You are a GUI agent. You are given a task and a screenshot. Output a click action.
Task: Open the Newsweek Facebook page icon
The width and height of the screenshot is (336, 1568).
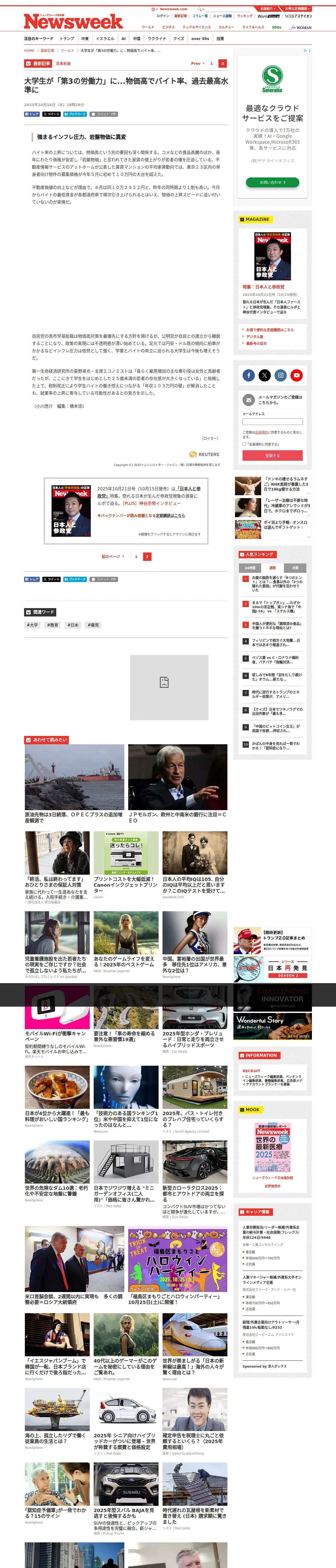click(249, 375)
